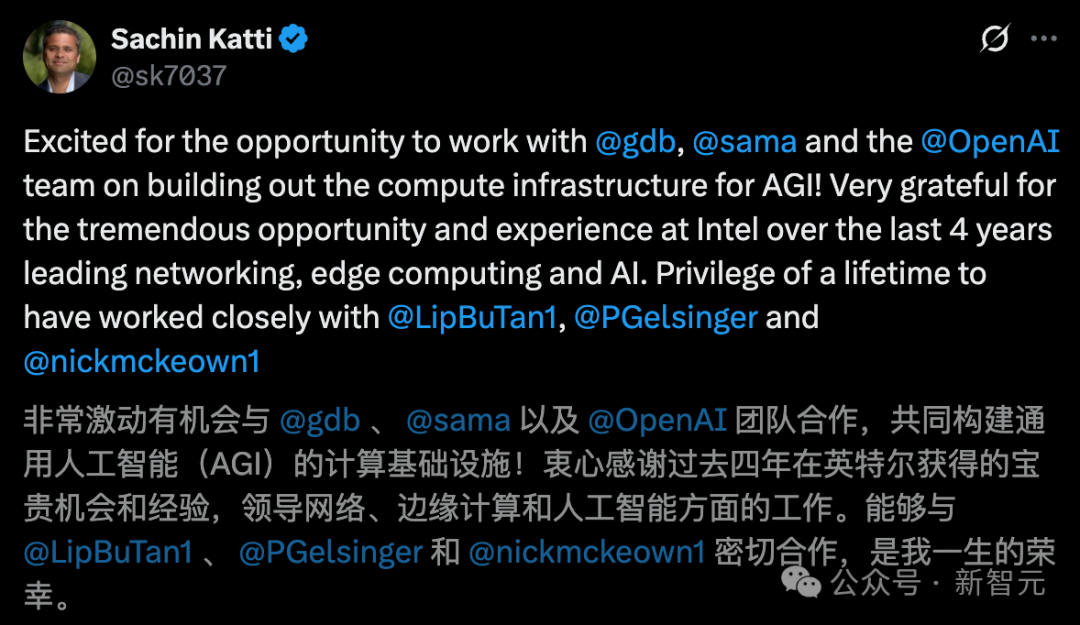1080x625 pixels.
Task: Open @gdb mention in the English text
Action: (x=637, y=141)
